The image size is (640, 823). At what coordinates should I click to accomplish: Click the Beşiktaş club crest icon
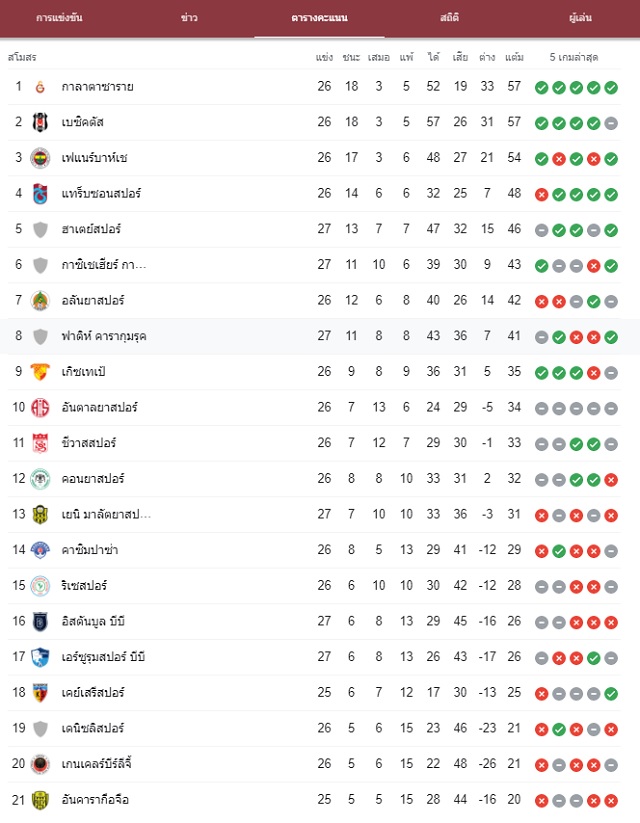pos(40,122)
